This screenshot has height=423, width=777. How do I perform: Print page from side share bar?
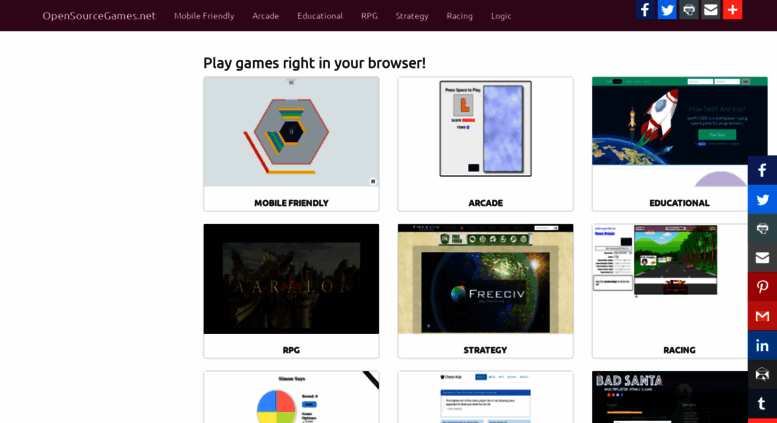[x=762, y=228]
